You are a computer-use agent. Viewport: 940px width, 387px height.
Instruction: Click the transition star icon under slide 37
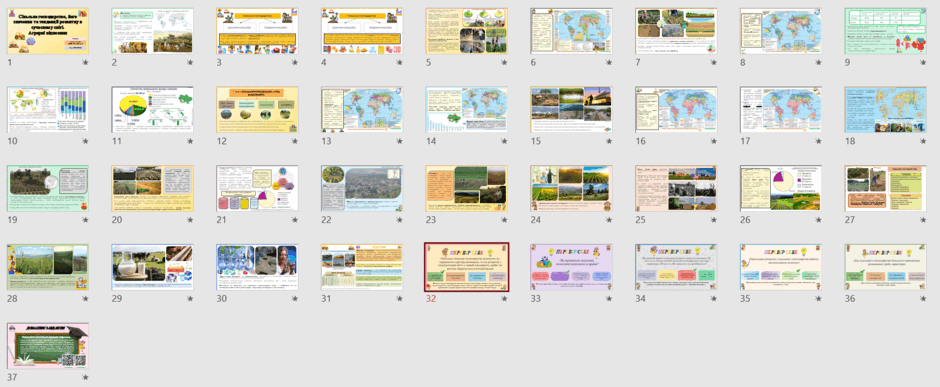pyautogui.click(x=85, y=377)
